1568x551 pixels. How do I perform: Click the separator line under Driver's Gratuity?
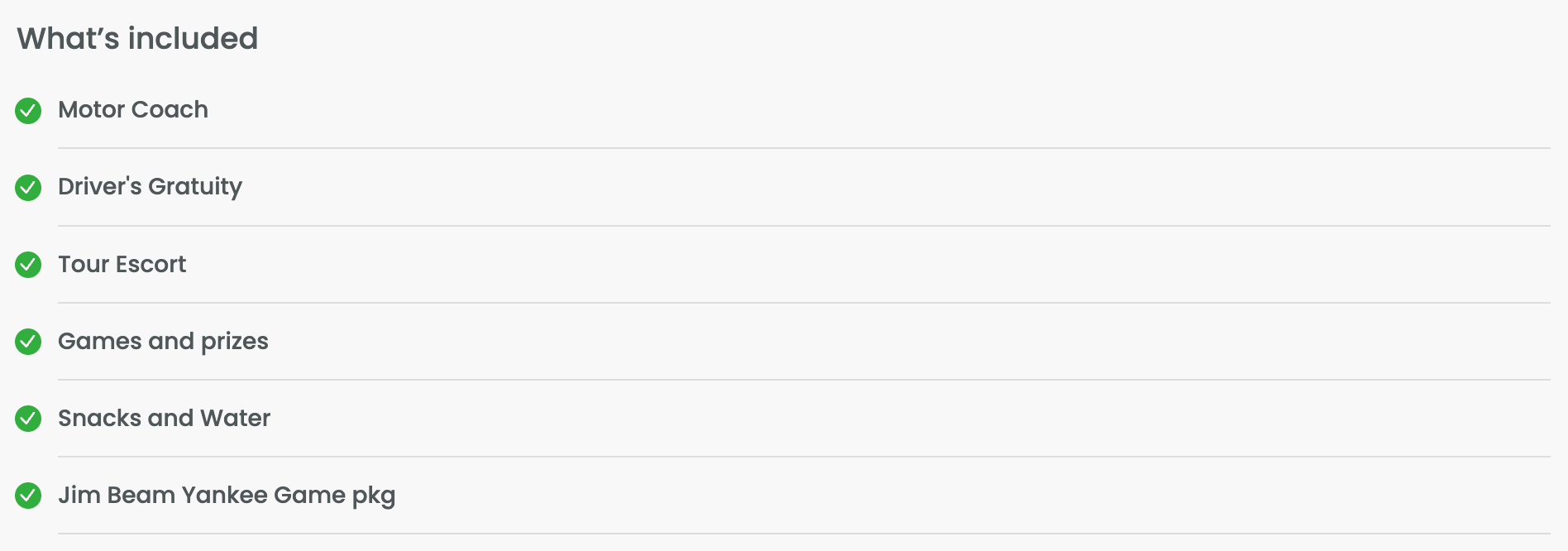804,226
